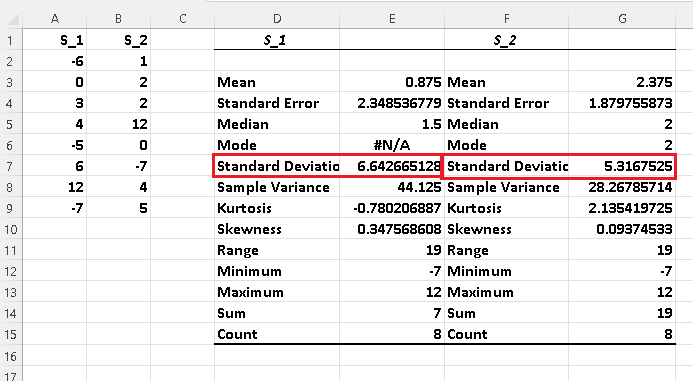
Task: Click cell A4 with value 3
Action: [55, 103]
